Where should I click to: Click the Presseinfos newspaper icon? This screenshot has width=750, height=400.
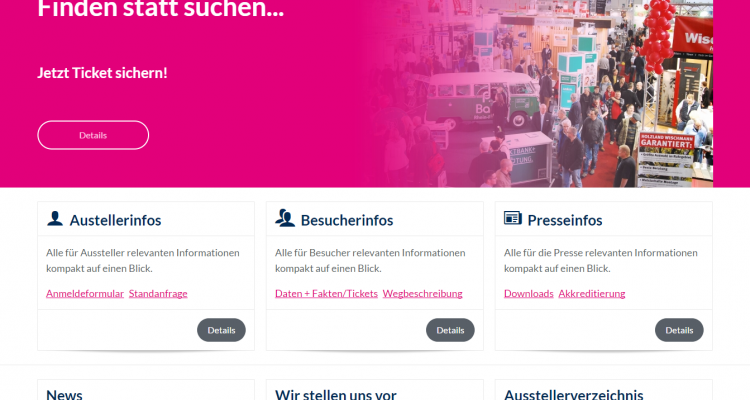(513, 218)
